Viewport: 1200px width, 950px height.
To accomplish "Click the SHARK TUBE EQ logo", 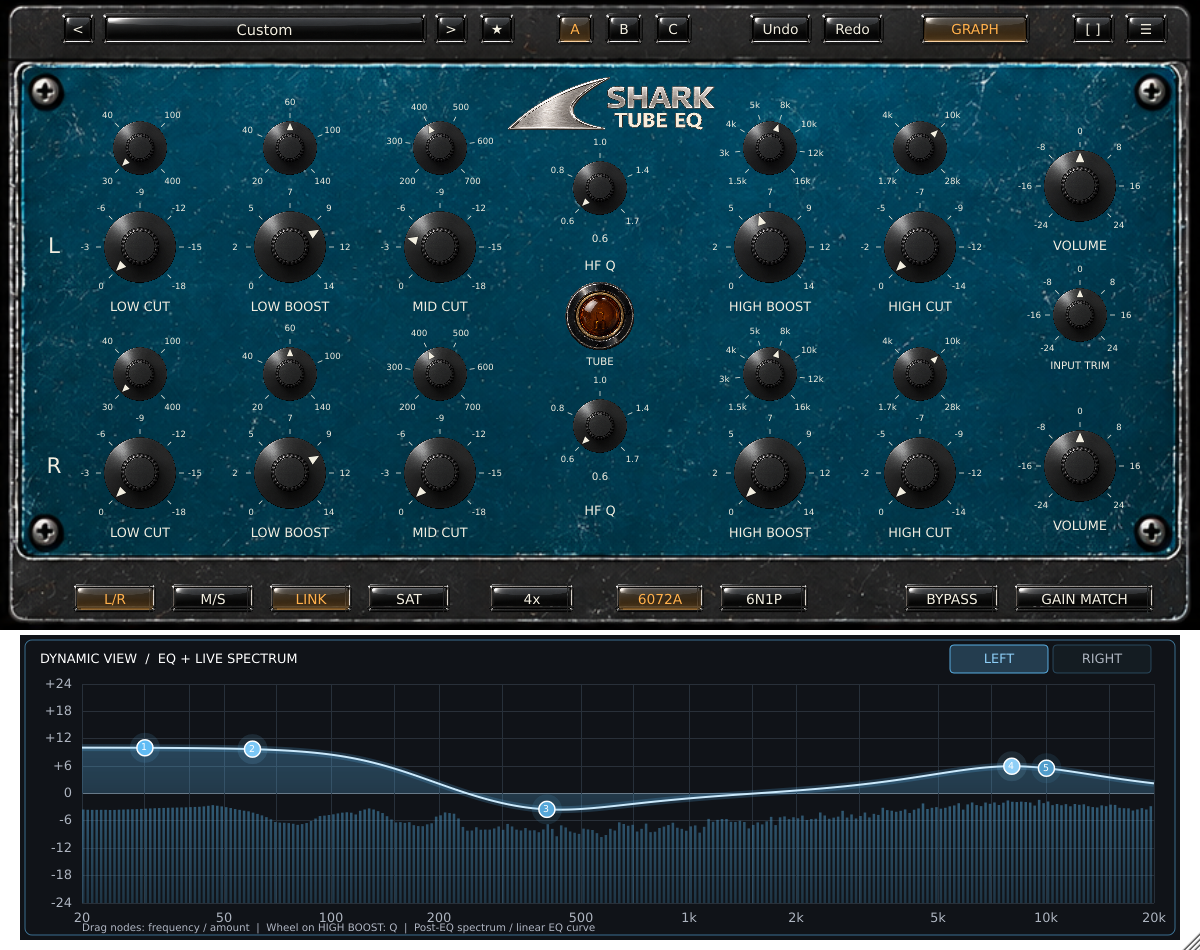I will (612, 105).
